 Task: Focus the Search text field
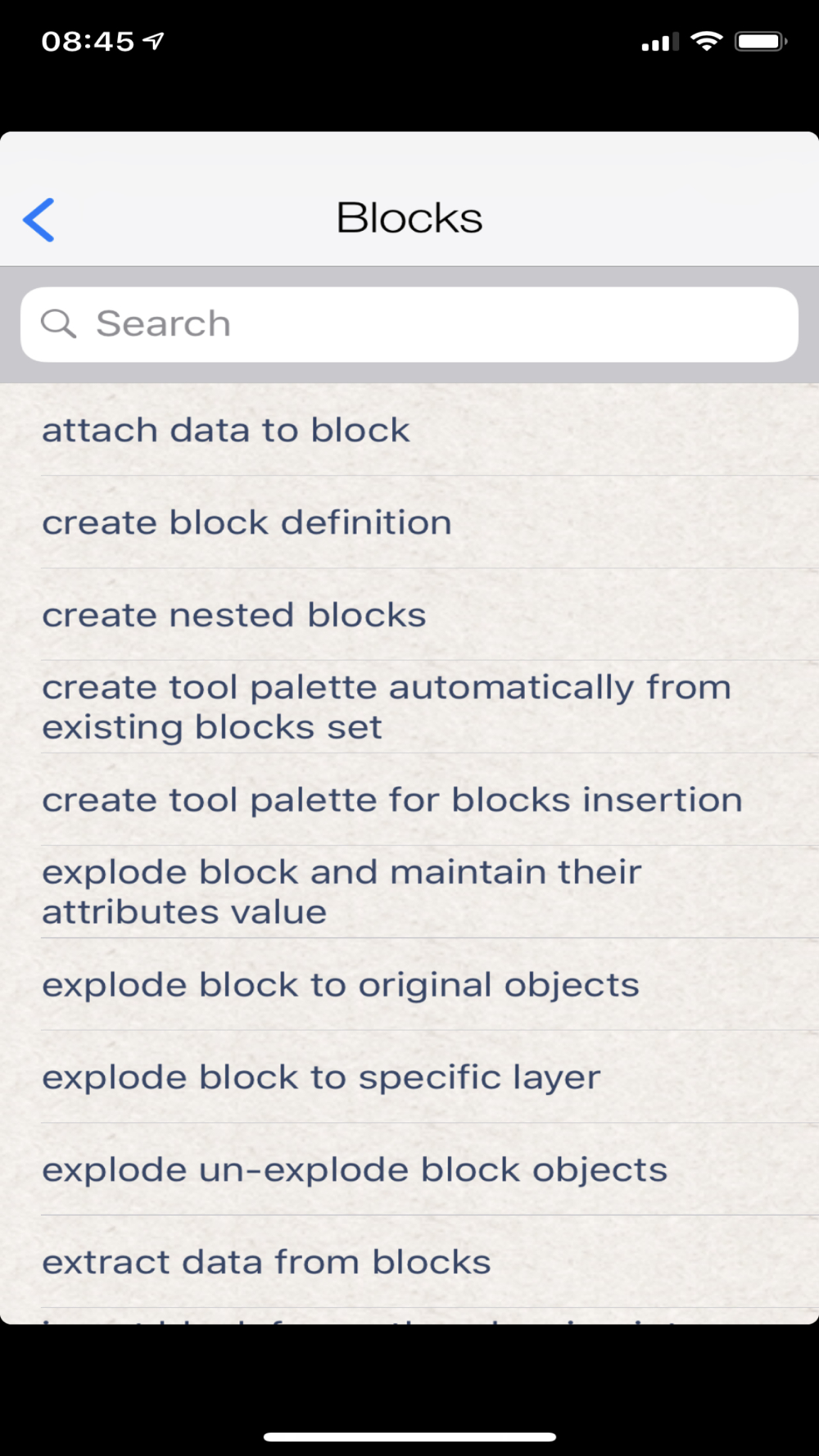[x=409, y=324]
